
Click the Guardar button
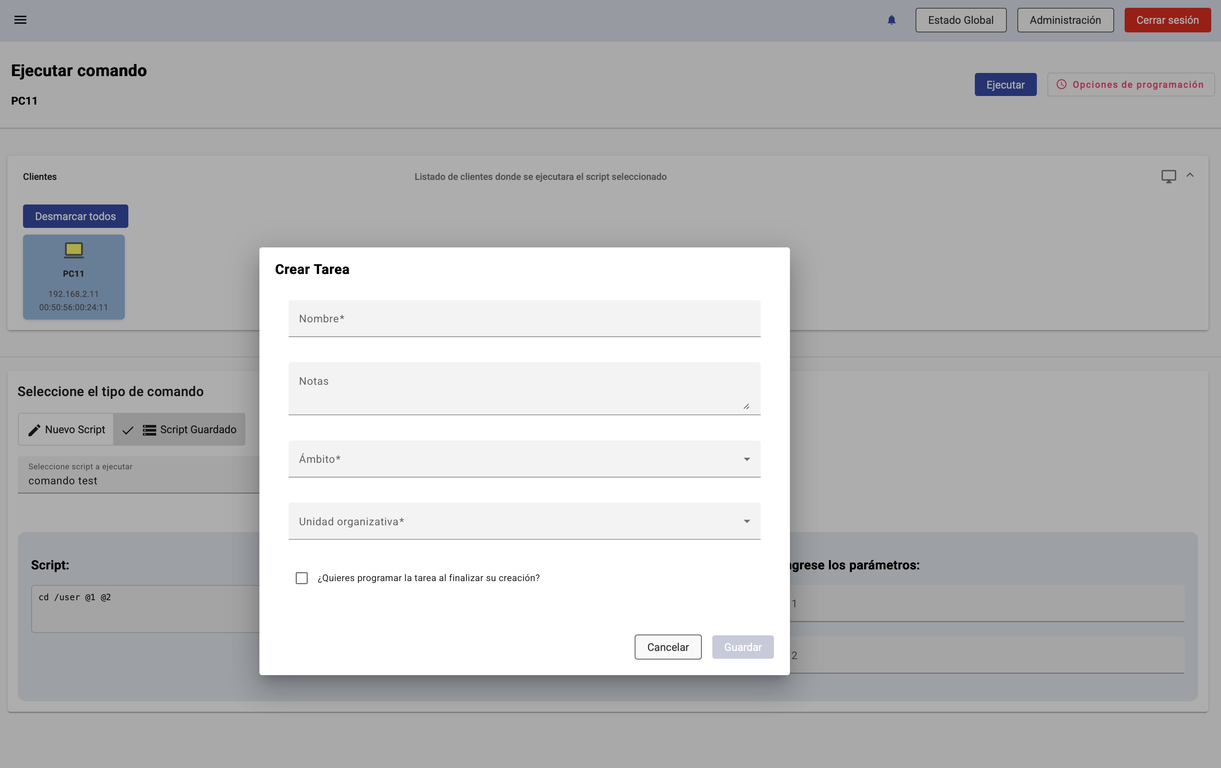click(x=743, y=647)
